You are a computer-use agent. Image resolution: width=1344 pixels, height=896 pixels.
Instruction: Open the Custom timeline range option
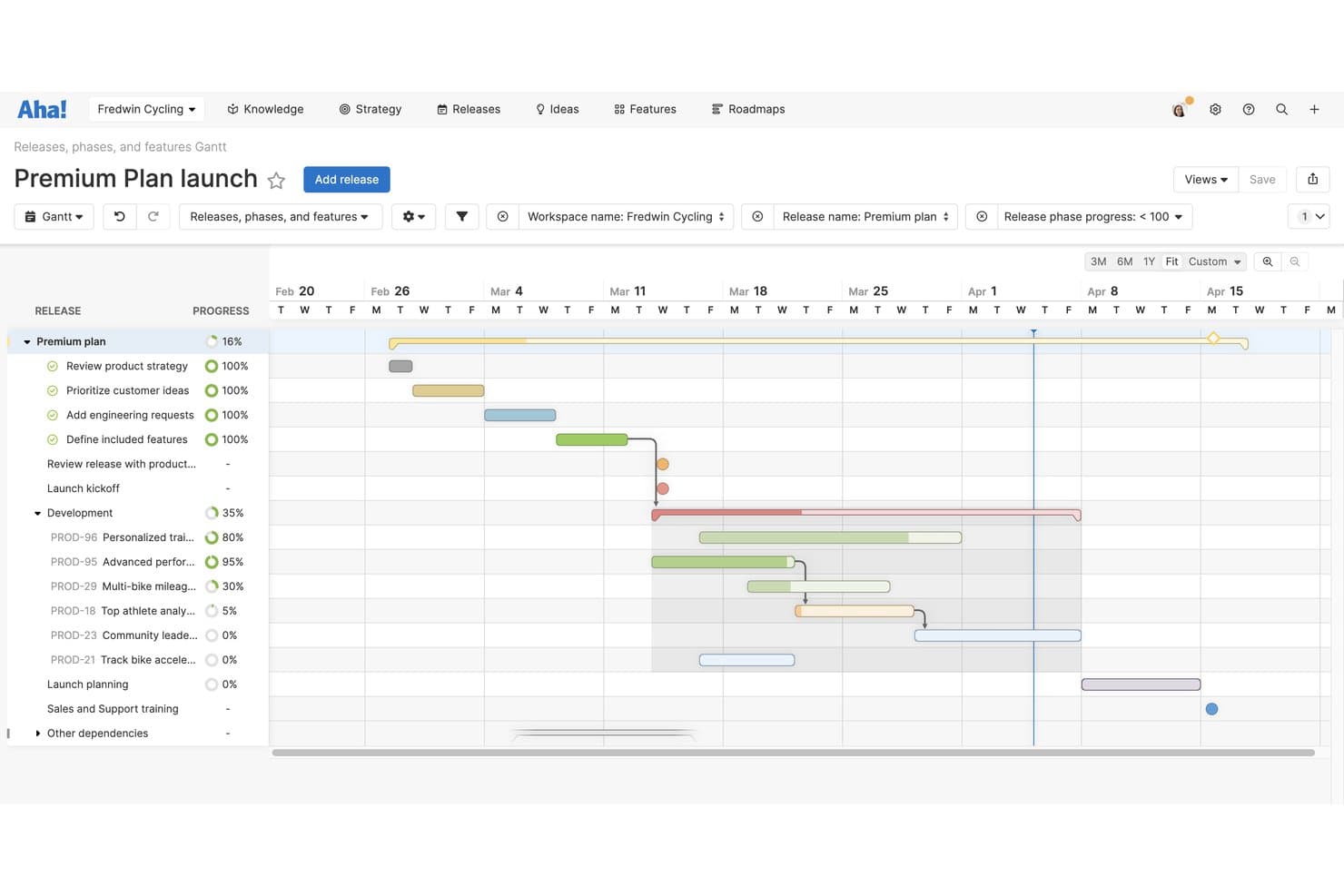(1214, 261)
